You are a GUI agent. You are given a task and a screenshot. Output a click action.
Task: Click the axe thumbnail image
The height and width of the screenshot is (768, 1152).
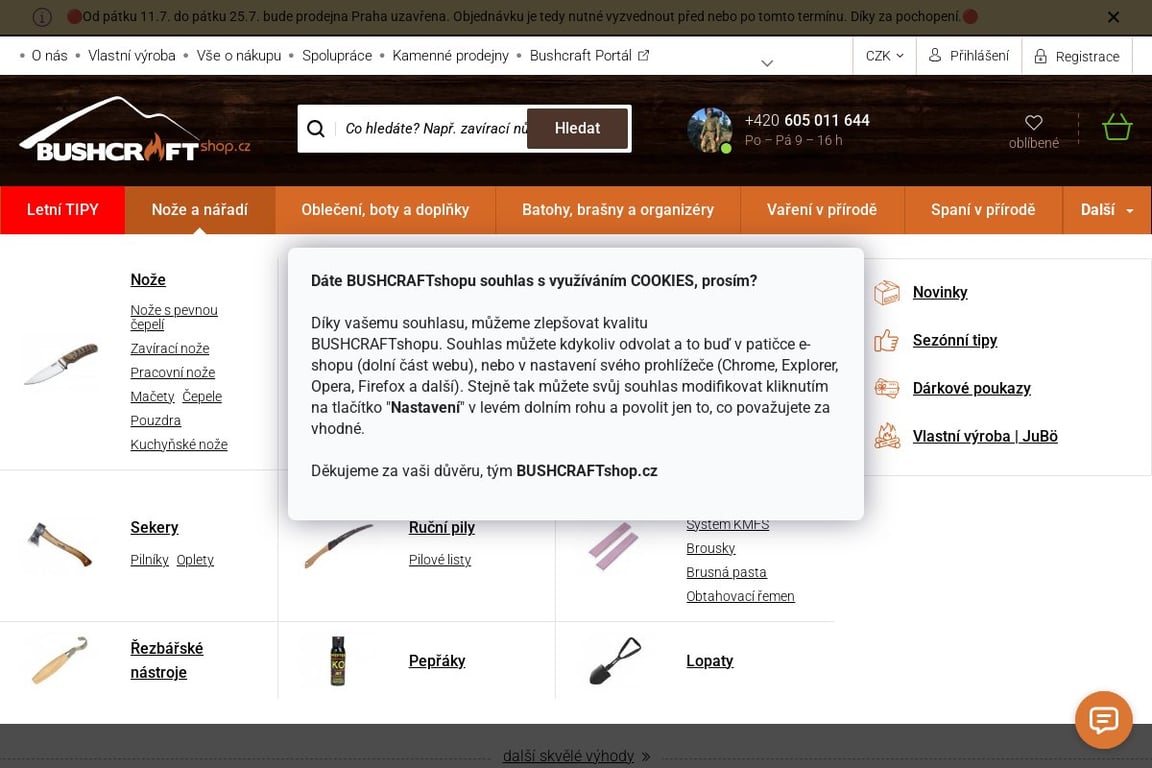(60, 545)
